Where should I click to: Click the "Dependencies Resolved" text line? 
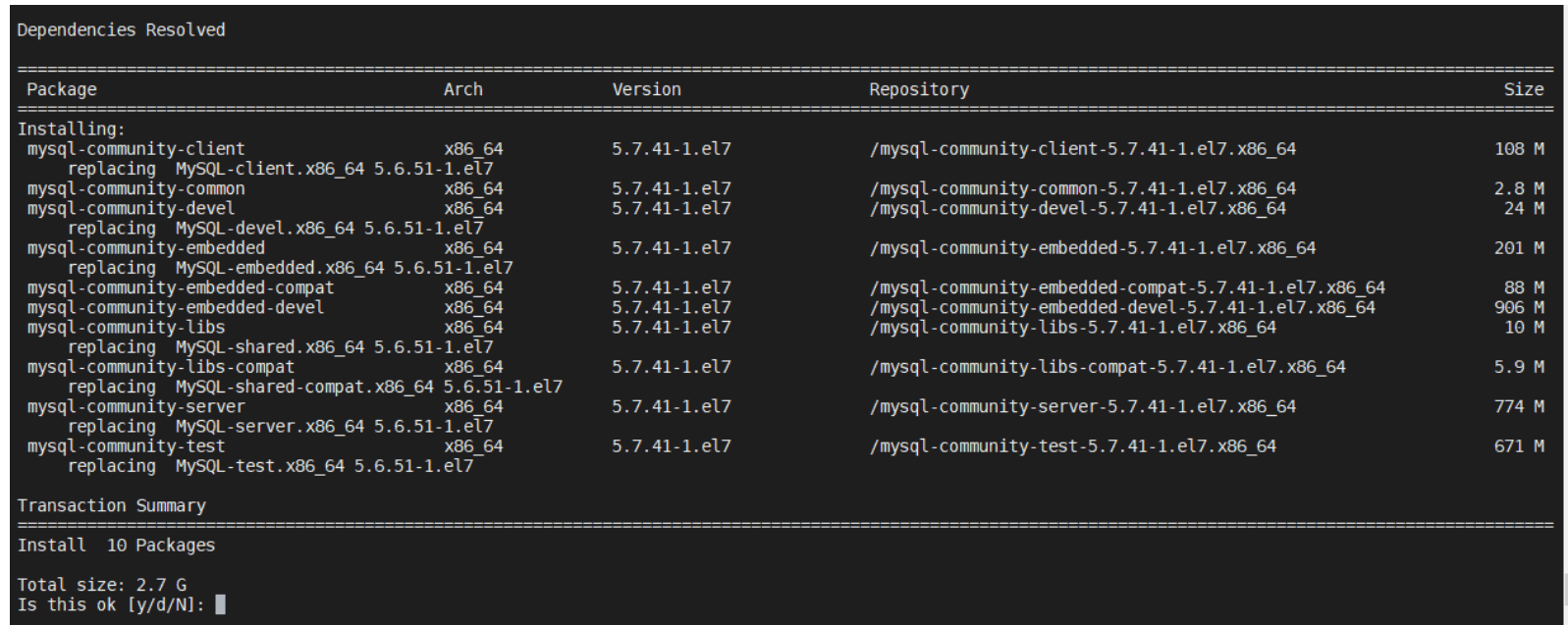[x=121, y=30]
